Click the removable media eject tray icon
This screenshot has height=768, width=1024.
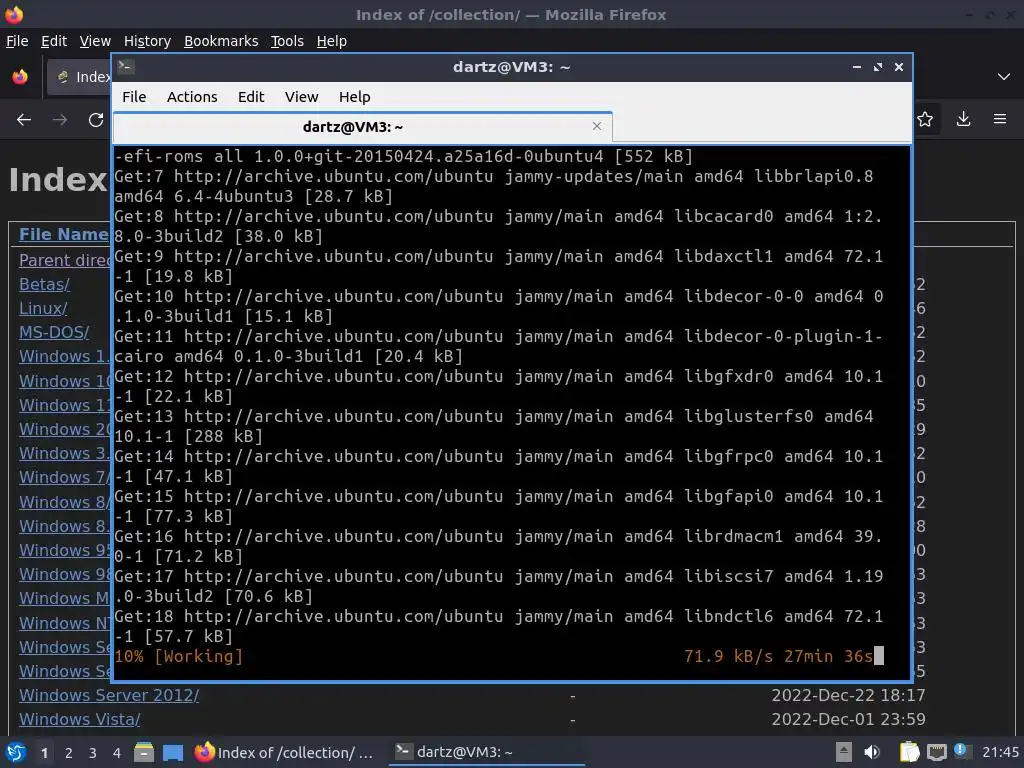tap(844, 752)
